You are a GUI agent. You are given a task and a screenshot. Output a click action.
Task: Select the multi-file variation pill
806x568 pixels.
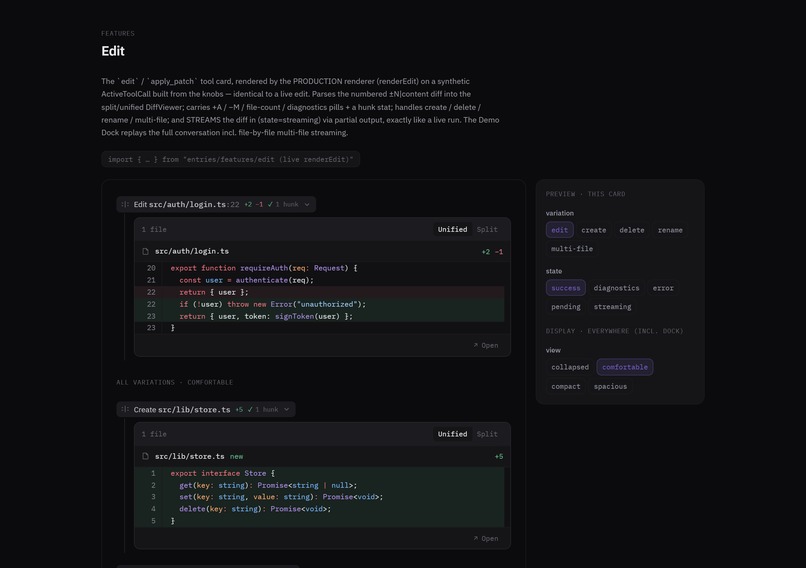[x=572, y=249]
